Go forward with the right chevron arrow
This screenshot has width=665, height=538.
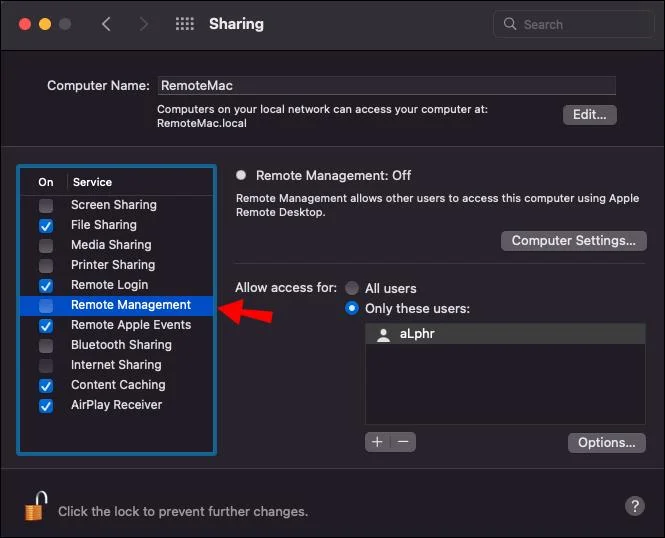point(145,24)
